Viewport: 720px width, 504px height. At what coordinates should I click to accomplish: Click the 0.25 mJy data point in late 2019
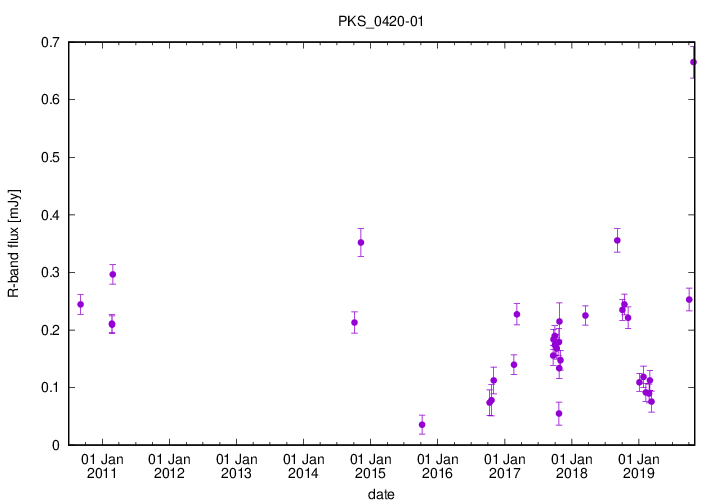tap(689, 299)
